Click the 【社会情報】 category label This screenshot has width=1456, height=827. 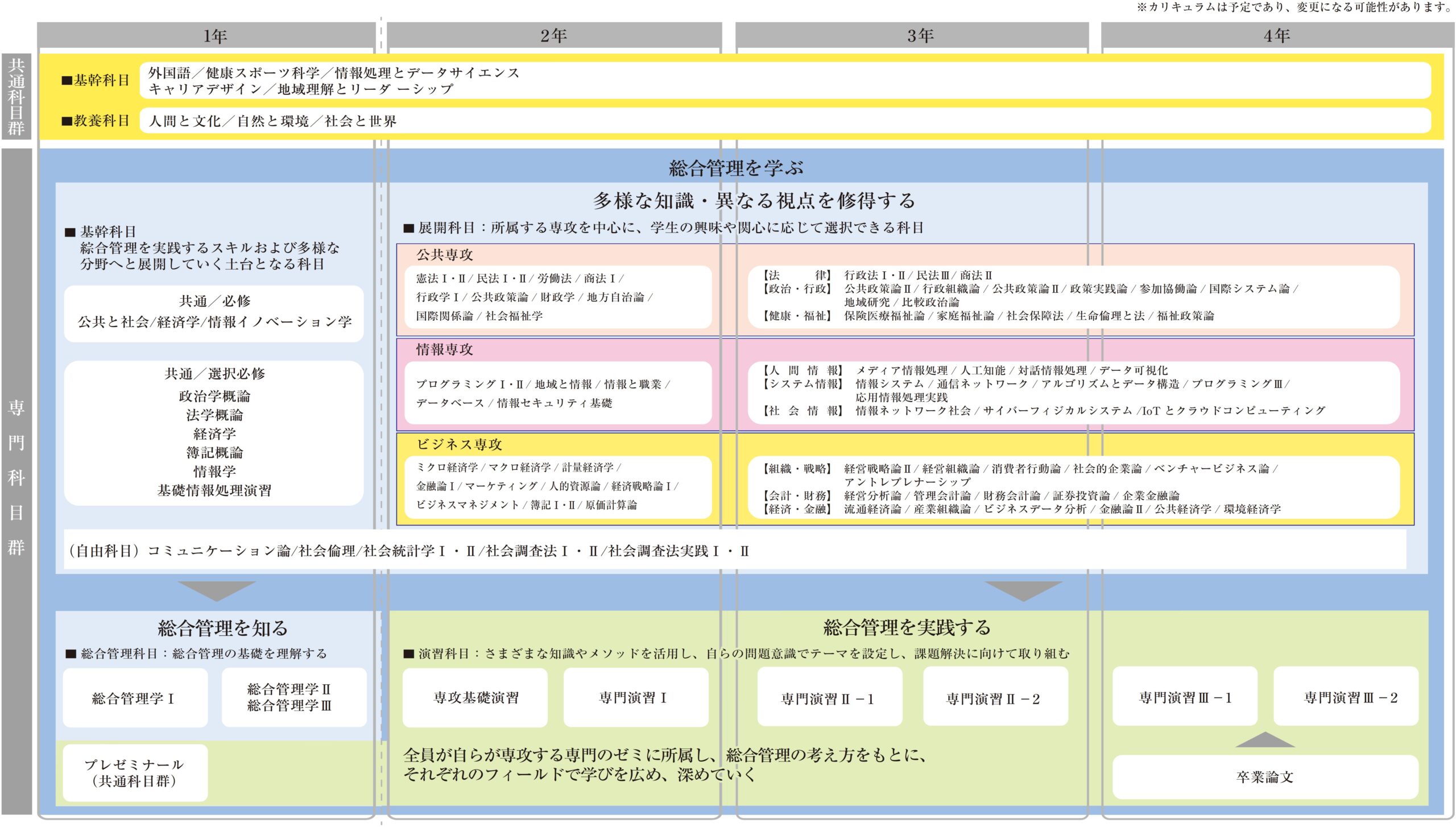pyautogui.click(x=802, y=411)
